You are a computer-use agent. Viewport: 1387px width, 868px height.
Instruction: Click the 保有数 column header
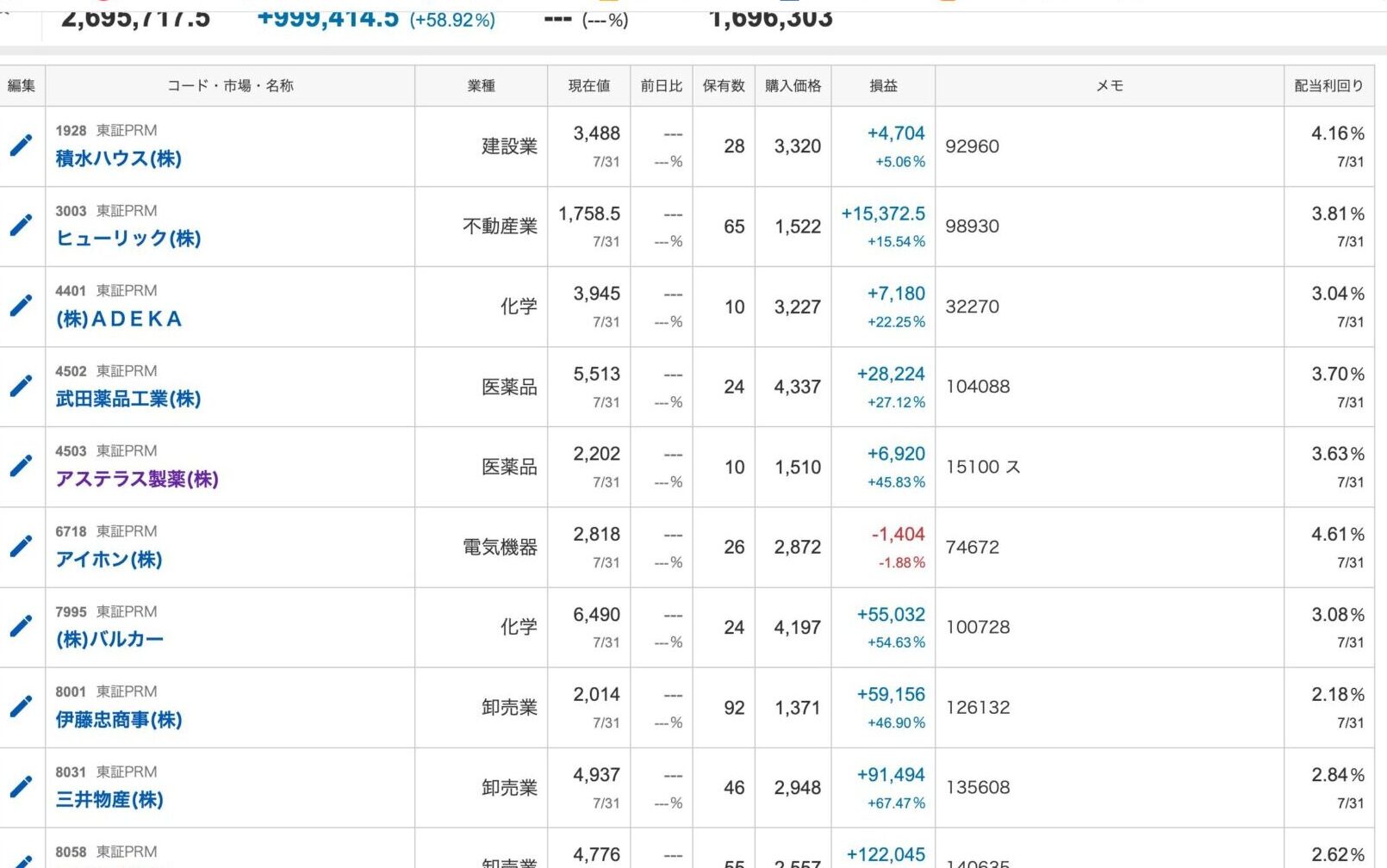point(724,85)
